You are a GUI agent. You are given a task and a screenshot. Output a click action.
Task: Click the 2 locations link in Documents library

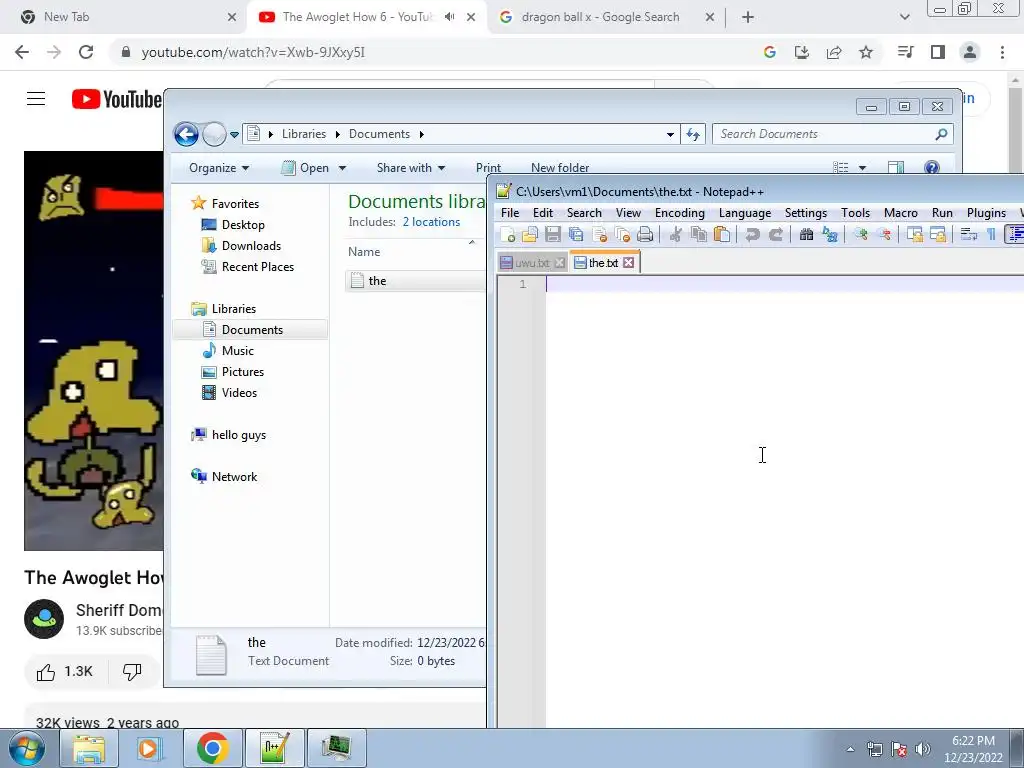point(431,222)
